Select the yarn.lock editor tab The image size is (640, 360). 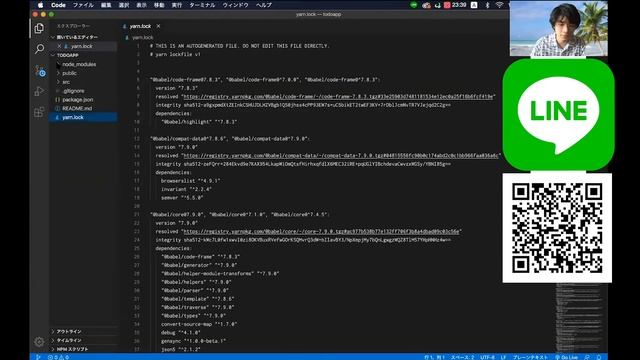click(140, 26)
